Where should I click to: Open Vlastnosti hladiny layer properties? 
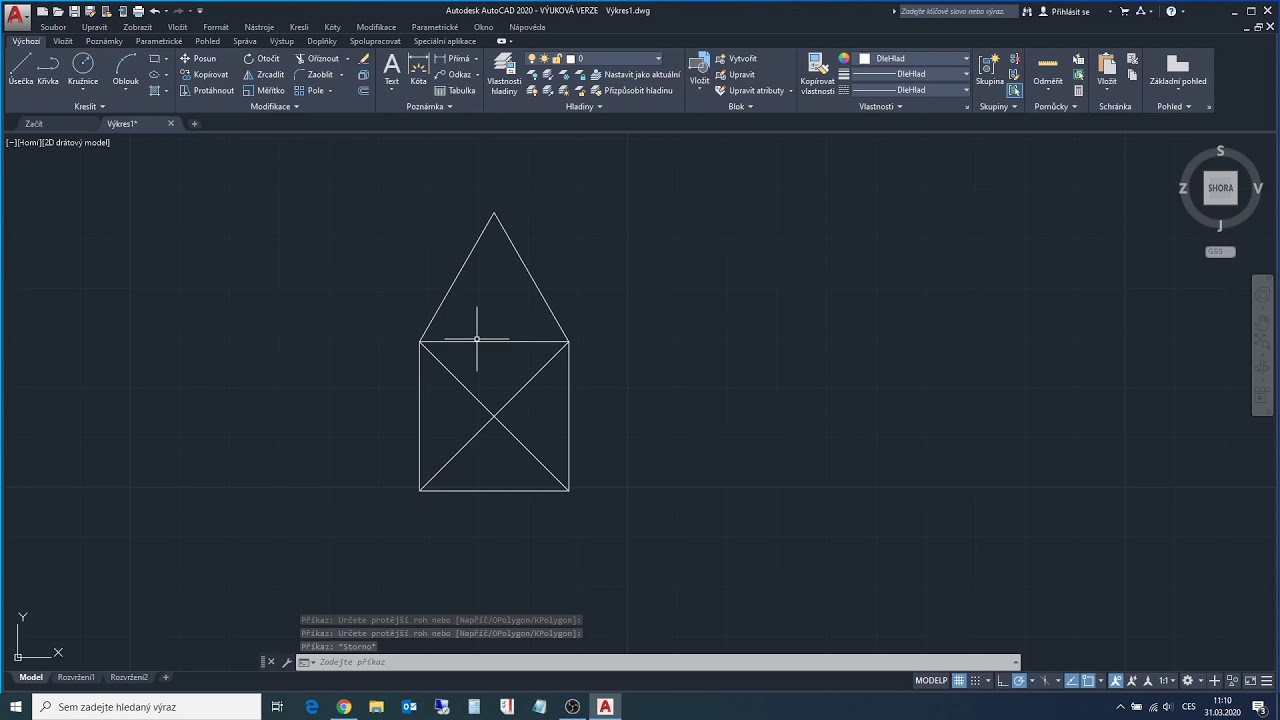pyautogui.click(x=504, y=74)
